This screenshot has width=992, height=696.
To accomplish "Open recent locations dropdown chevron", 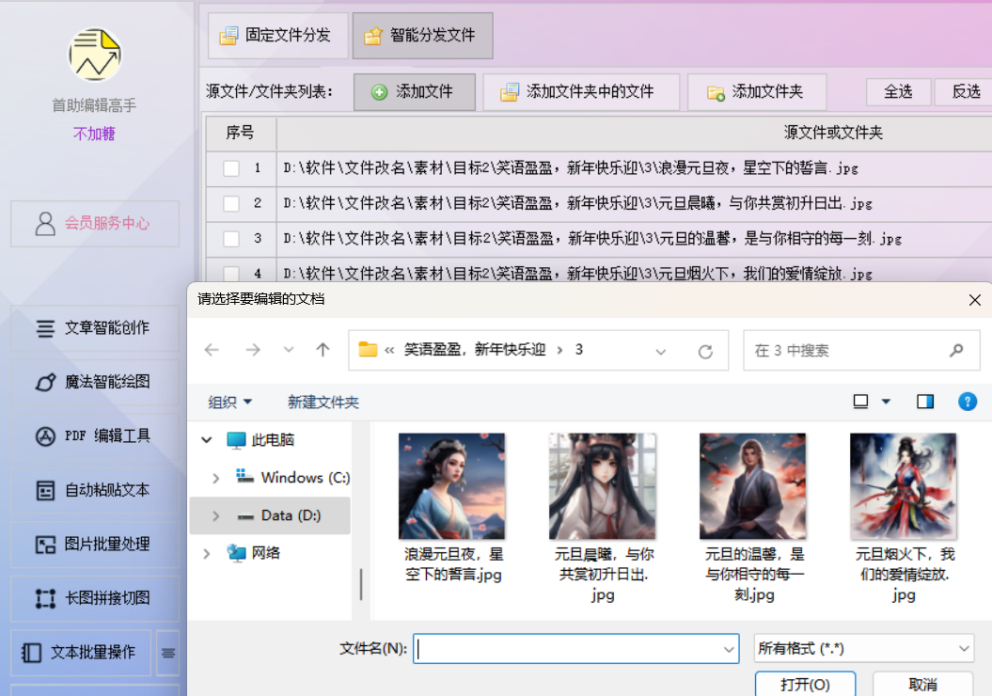I will (288, 350).
